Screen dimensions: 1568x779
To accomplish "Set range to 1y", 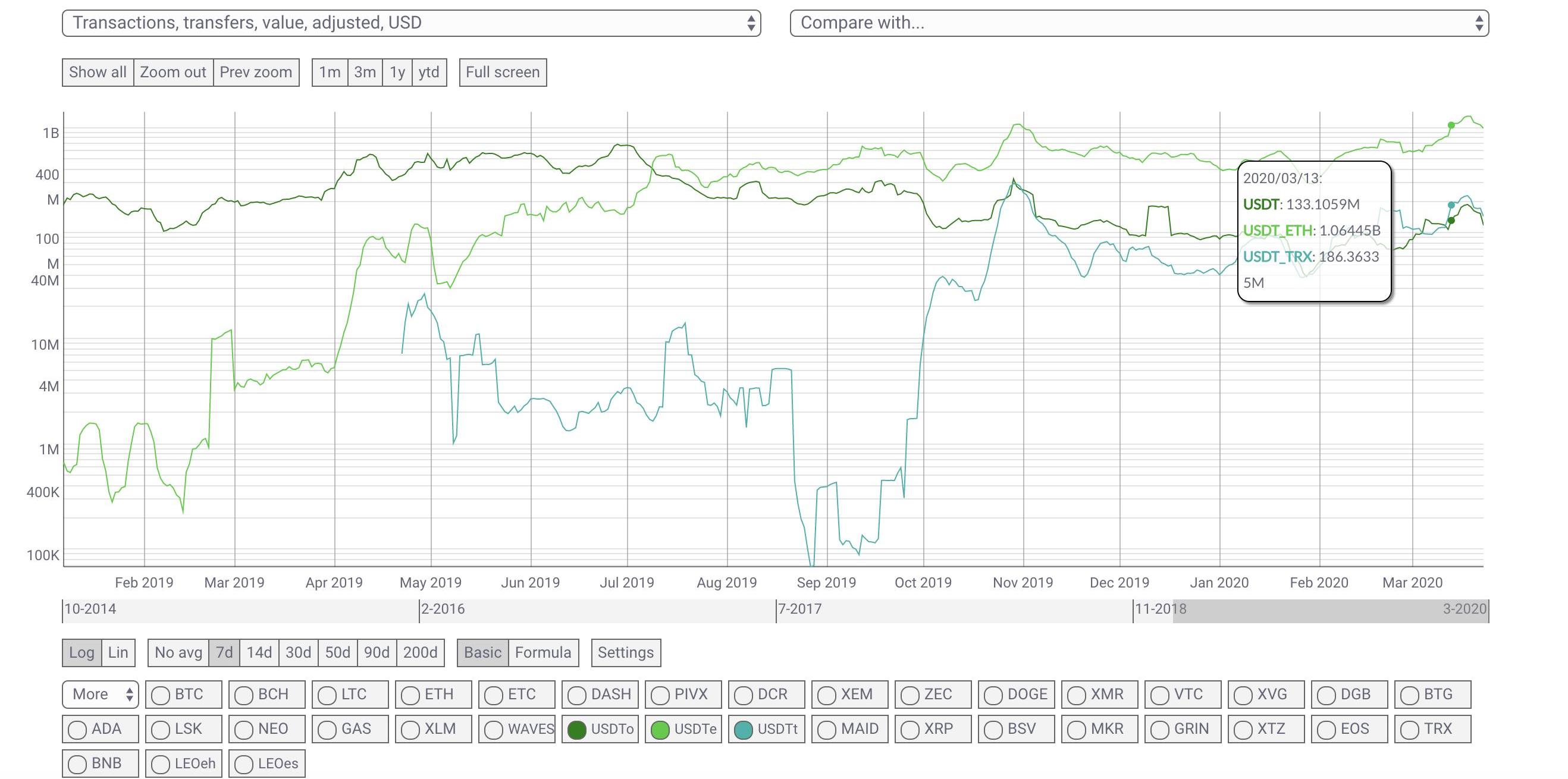I will tap(397, 73).
